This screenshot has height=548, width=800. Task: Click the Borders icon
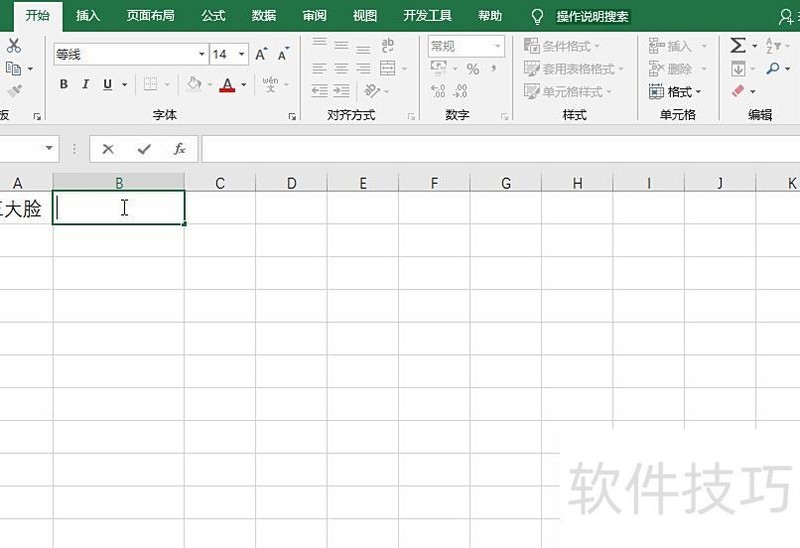tap(150, 84)
